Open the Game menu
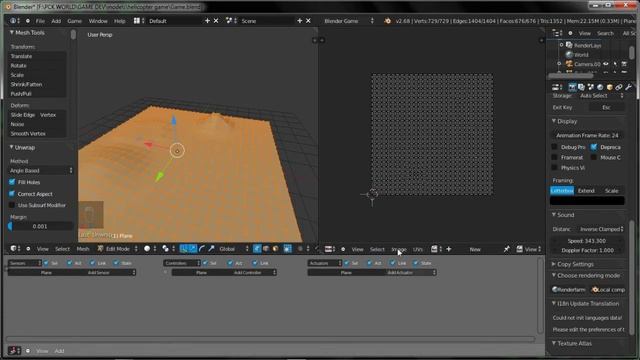The image size is (640, 360). pyautogui.click(x=74, y=21)
